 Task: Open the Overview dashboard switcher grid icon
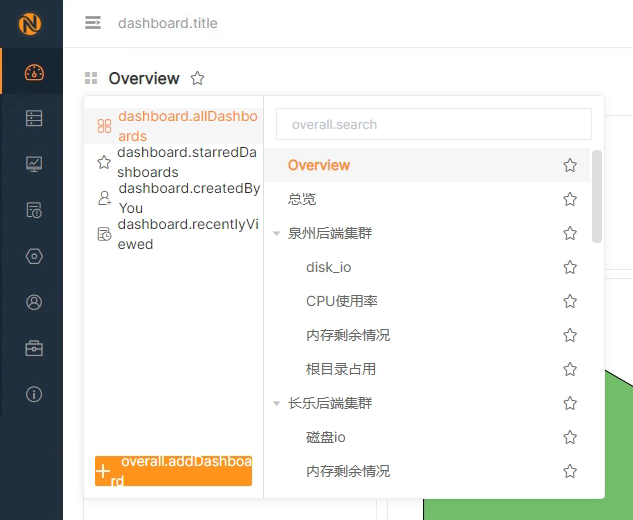pos(91,78)
